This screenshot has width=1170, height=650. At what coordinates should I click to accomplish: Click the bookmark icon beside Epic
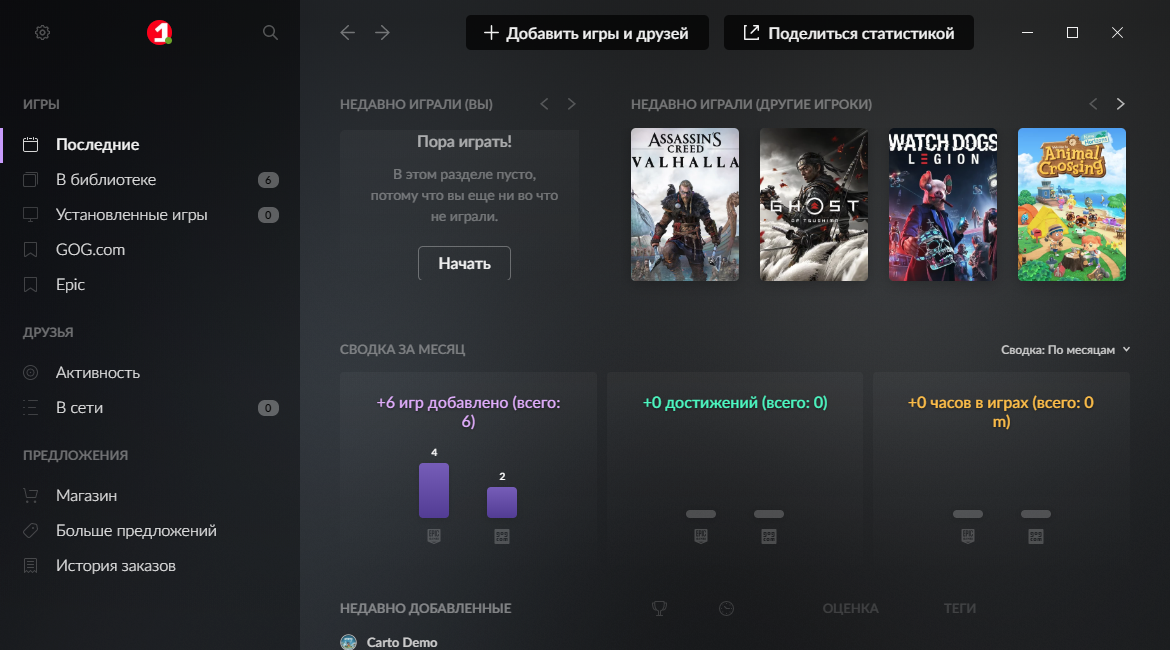(x=31, y=285)
